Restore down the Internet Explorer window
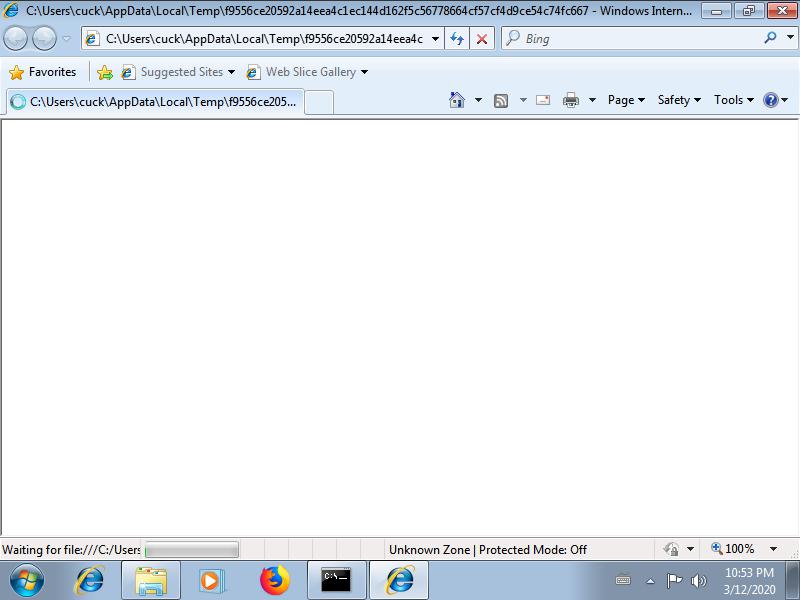The height and width of the screenshot is (600, 800). point(749,11)
